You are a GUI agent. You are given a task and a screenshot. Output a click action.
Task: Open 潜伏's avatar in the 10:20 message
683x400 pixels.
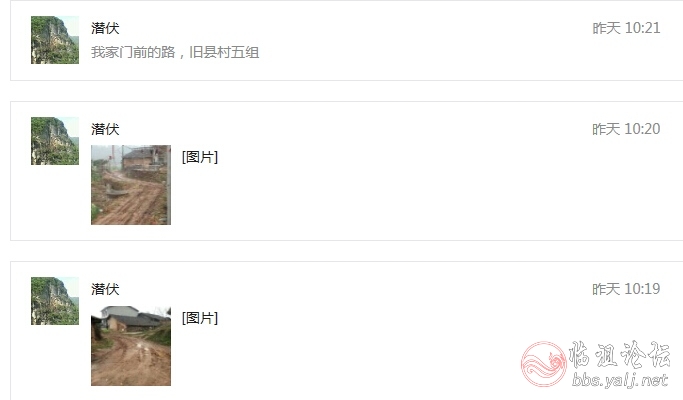[x=55, y=141]
